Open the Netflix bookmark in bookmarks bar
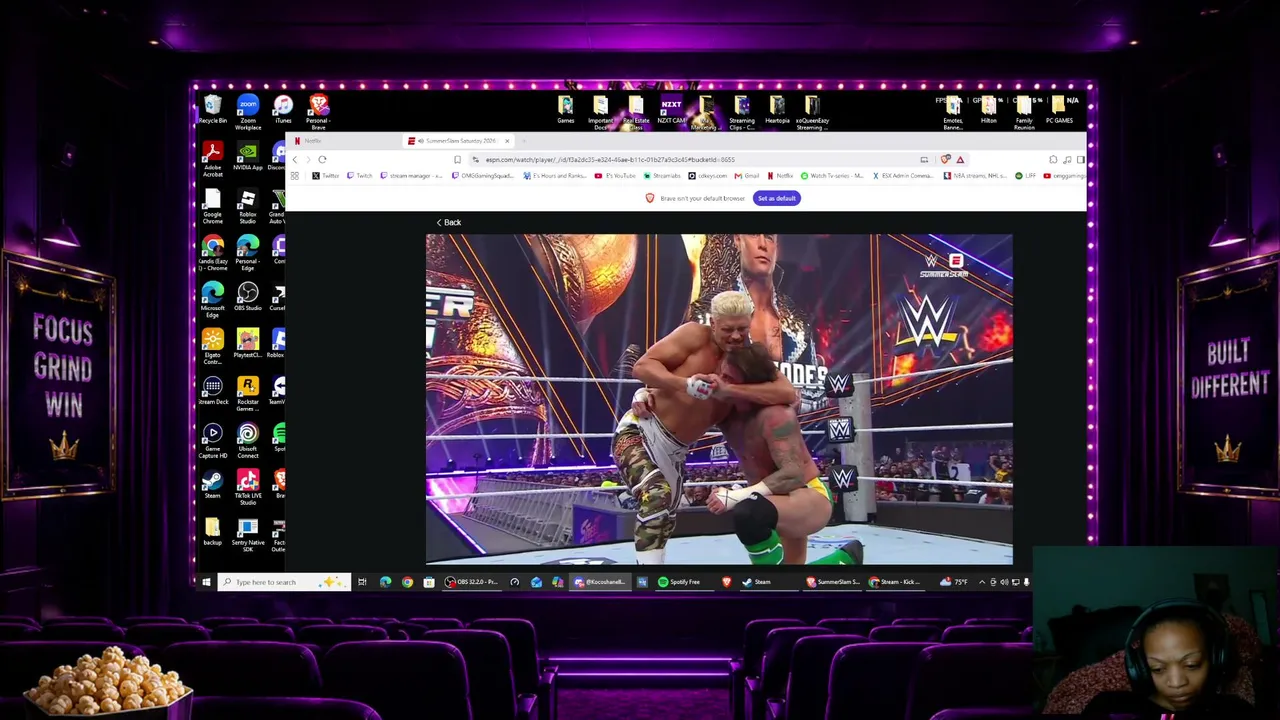 (x=780, y=176)
